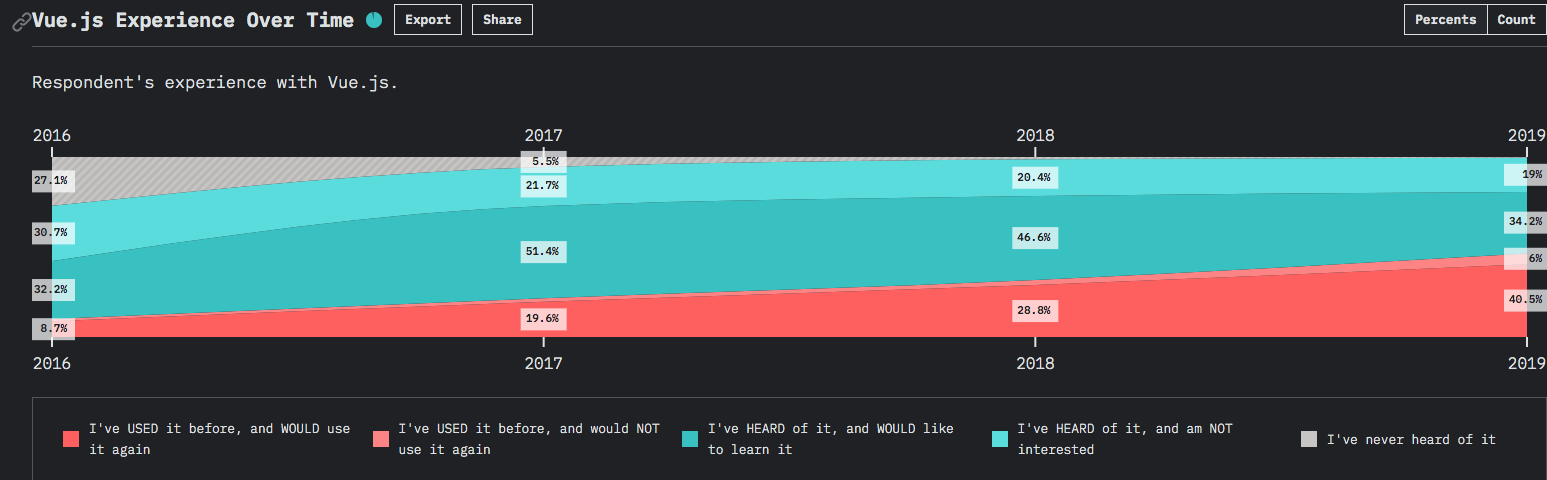Click red 'WOULD use it again' legend swatch
The height and width of the screenshot is (480, 1547).
[70, 439]
